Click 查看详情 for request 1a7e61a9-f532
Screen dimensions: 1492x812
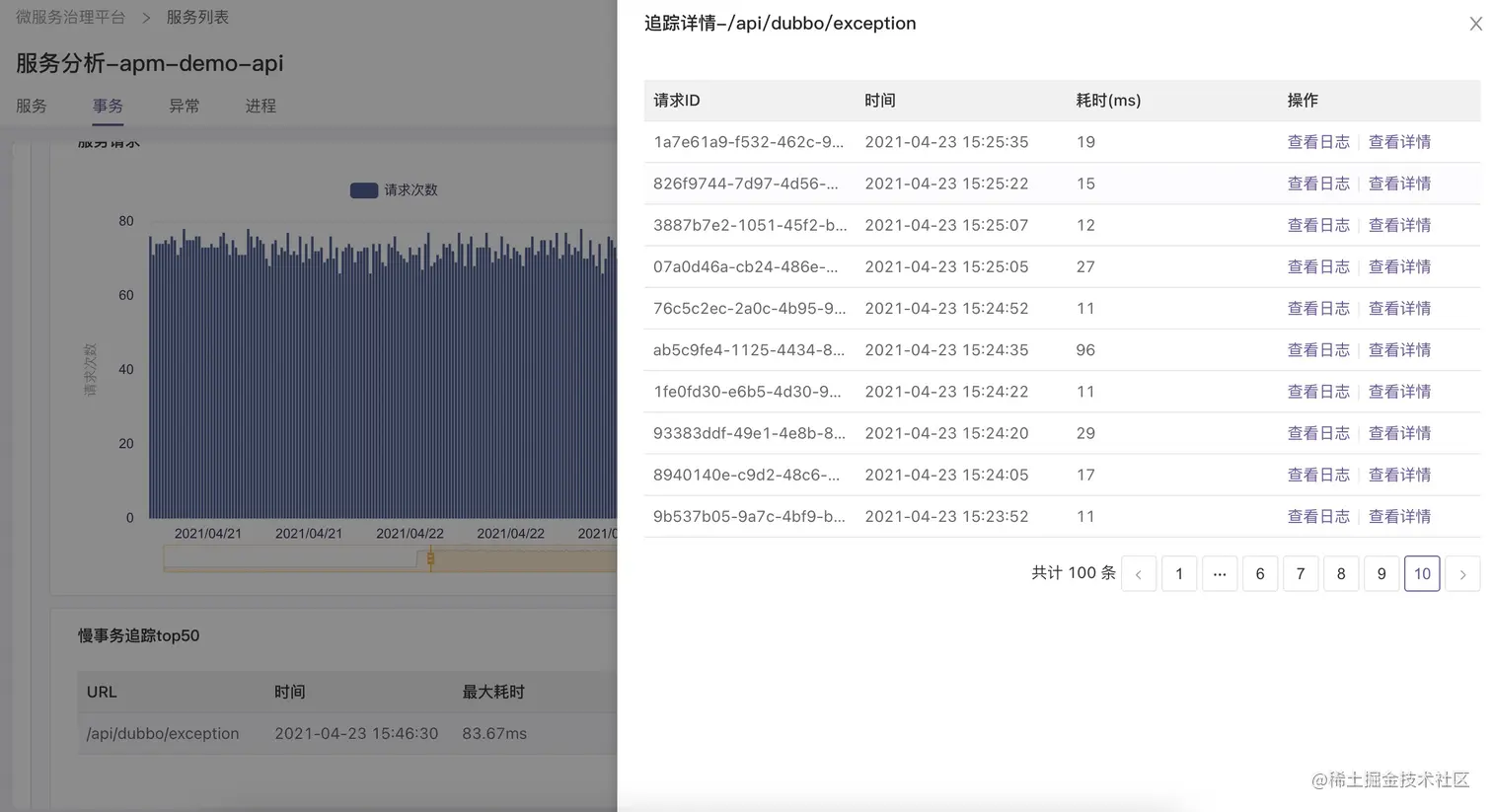[x=1399, y=142]
